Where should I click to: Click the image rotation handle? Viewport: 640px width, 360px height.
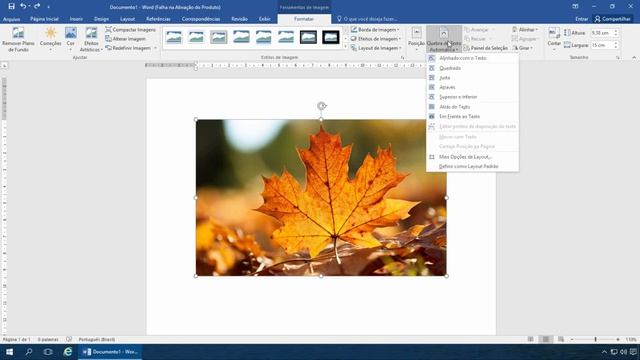[x=322, y=106]
